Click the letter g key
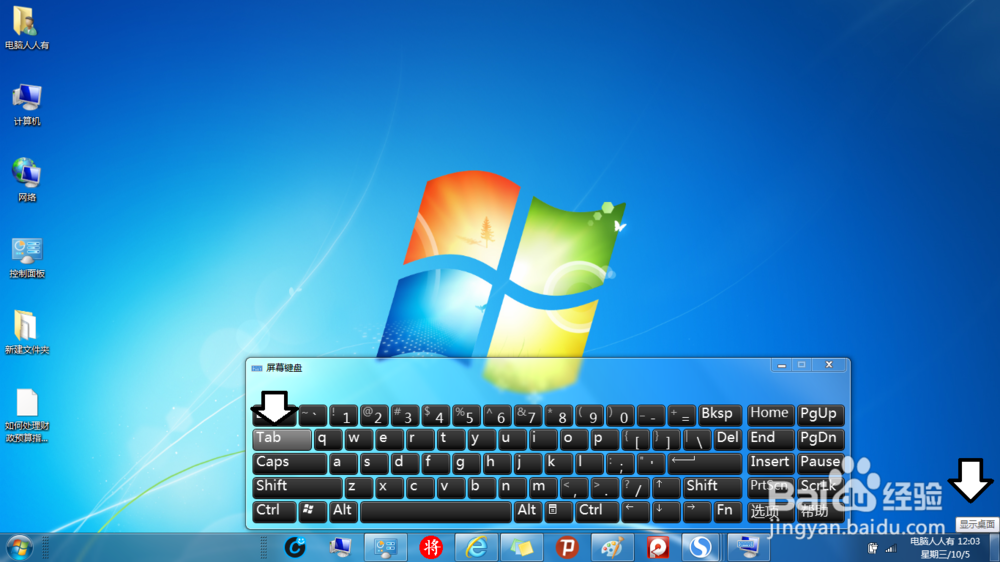Image resolution: width=1000 pixels, height=562 pixels. click(x=466, y=463)
